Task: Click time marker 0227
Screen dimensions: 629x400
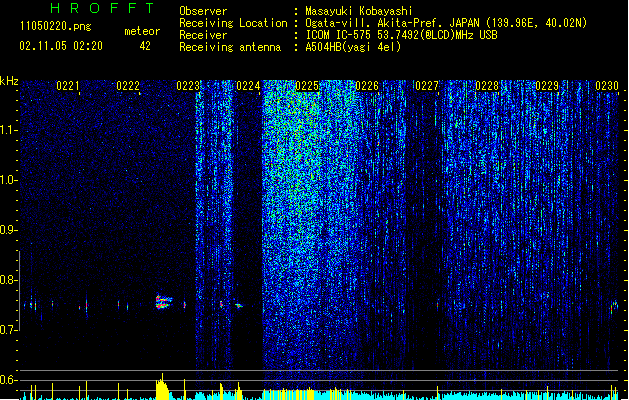Action: pyautogui.click(x=427, y=86)
